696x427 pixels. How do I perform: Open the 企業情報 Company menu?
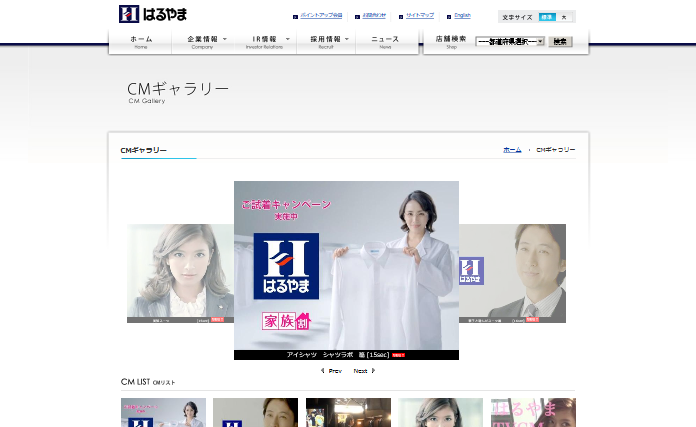pos(202,42)
